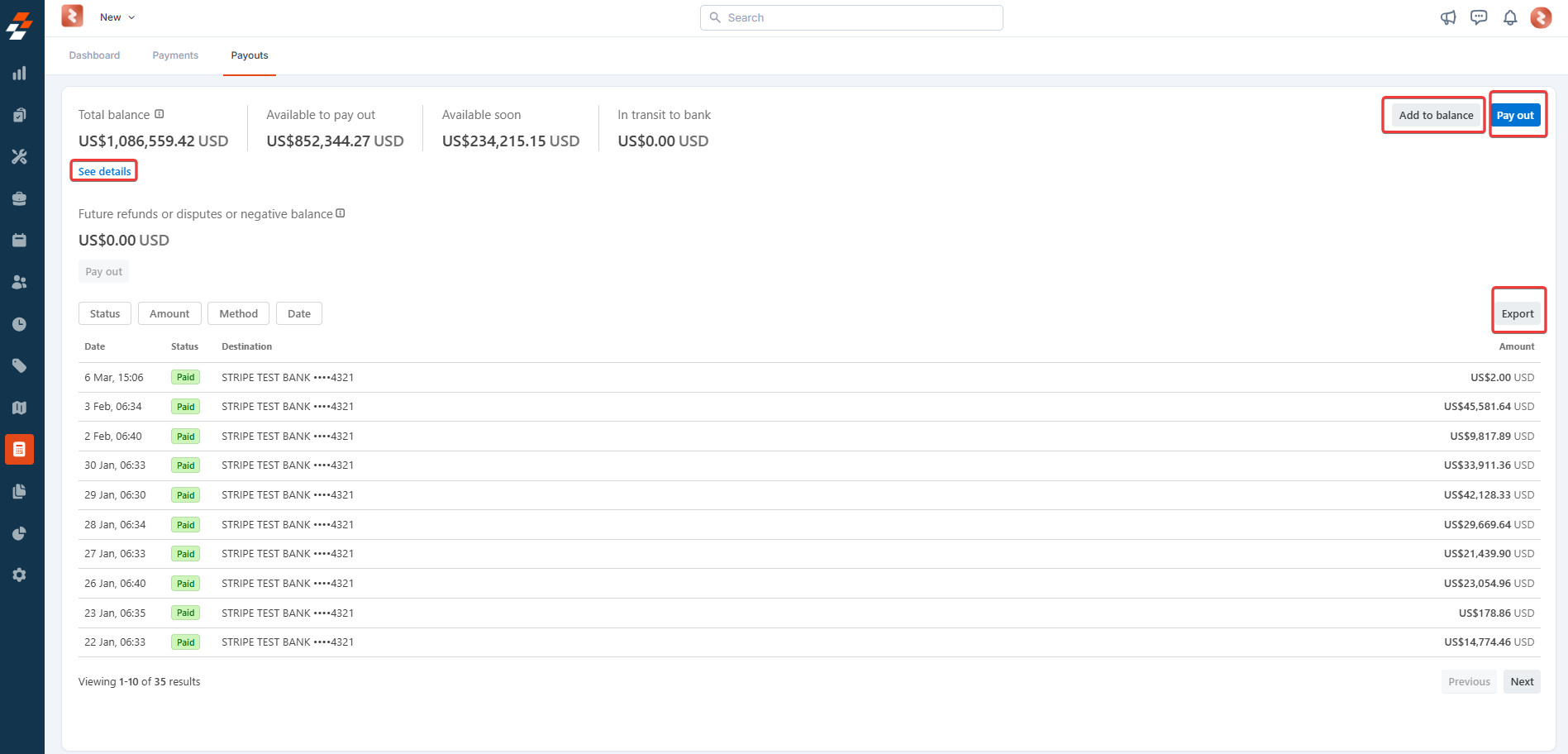Click the orange company logo beside New

(x=73, y=16)
